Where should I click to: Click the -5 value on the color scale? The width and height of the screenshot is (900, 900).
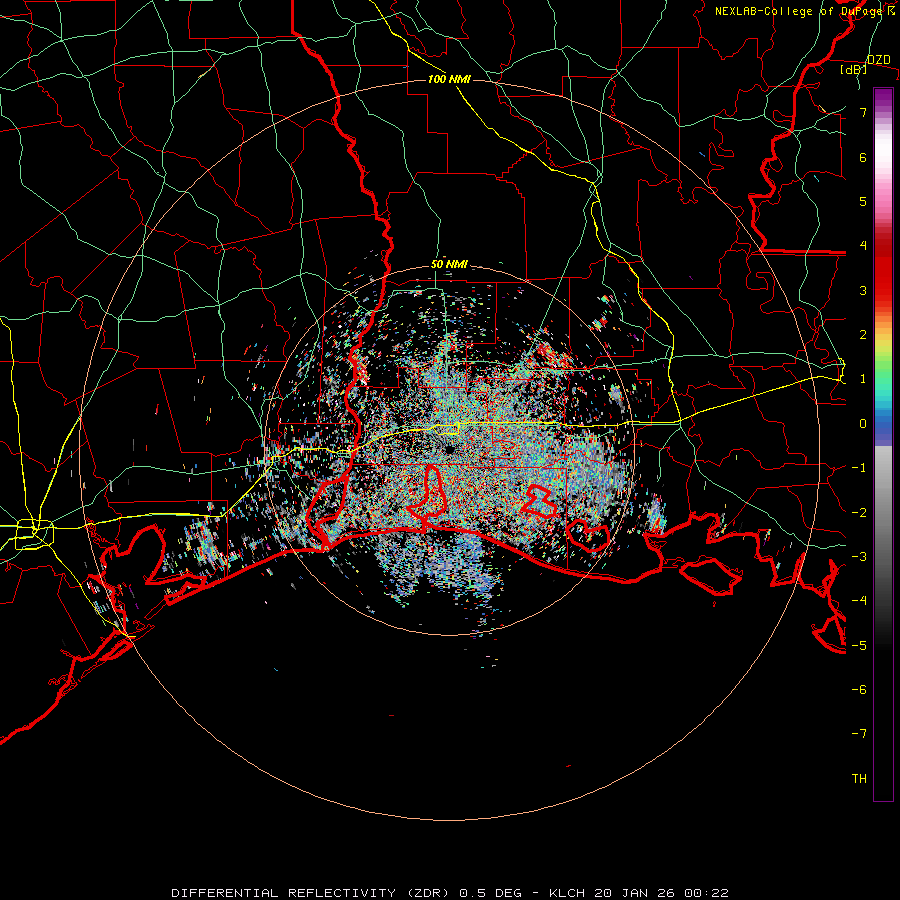coord(859,646)
